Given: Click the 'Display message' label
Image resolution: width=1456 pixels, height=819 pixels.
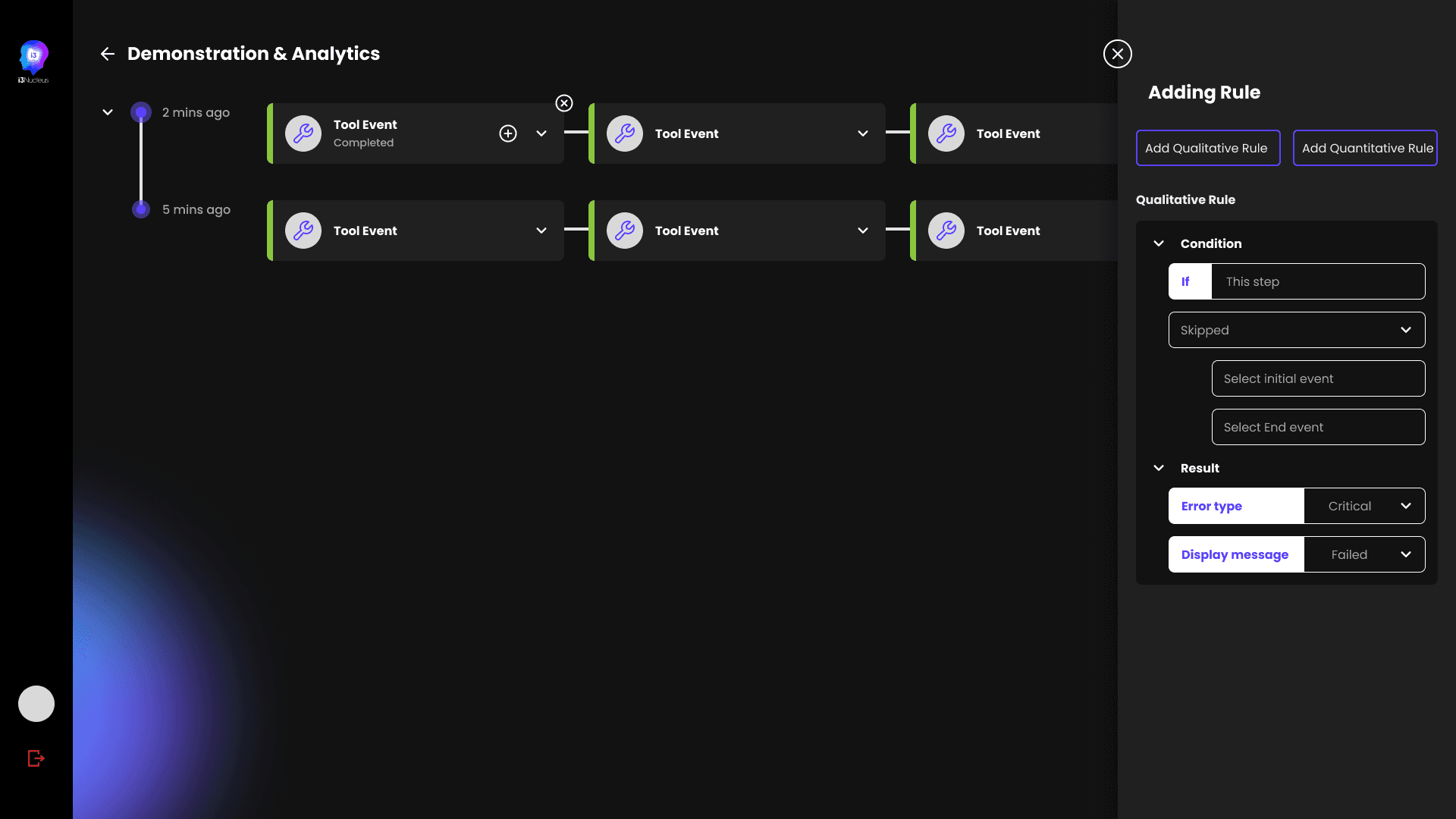Looking at the screenshot, I should tap(1235, 554).
